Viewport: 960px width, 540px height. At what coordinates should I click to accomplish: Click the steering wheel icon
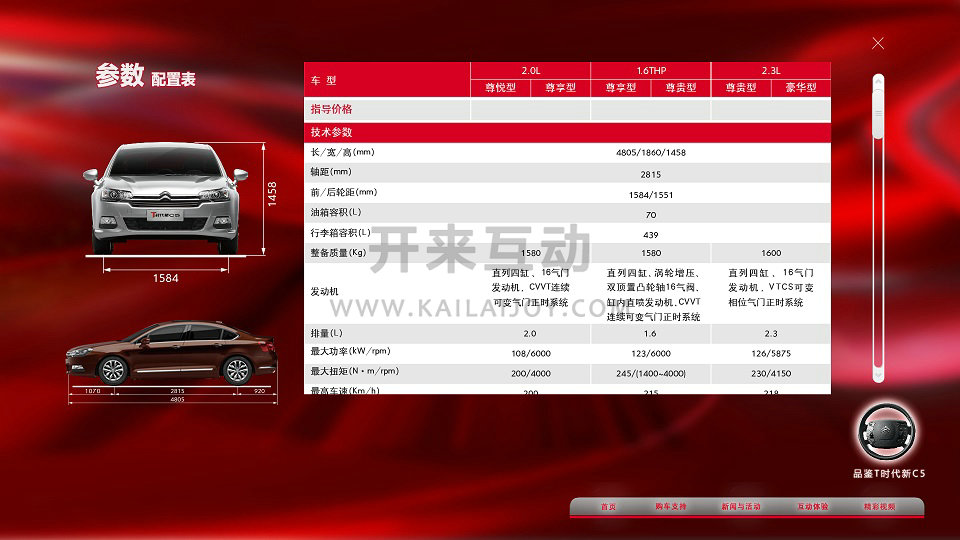coord(887,432)
